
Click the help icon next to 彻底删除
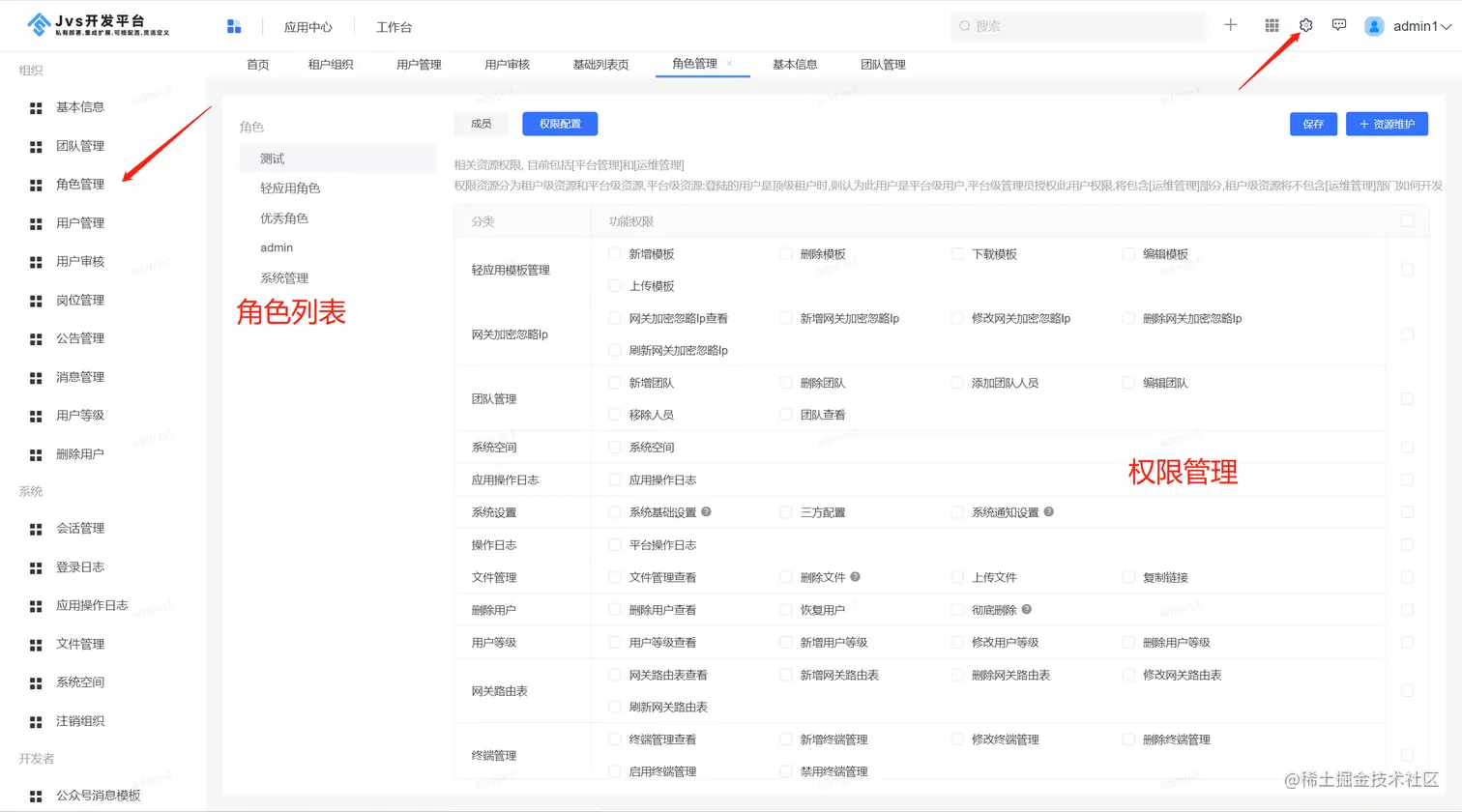click(x=1026, y=609)
